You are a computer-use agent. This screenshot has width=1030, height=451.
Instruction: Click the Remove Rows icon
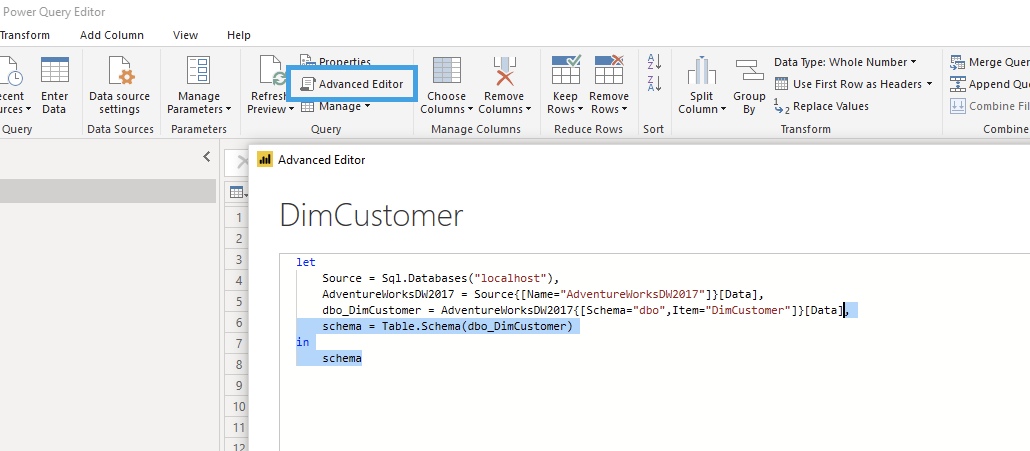609,70
